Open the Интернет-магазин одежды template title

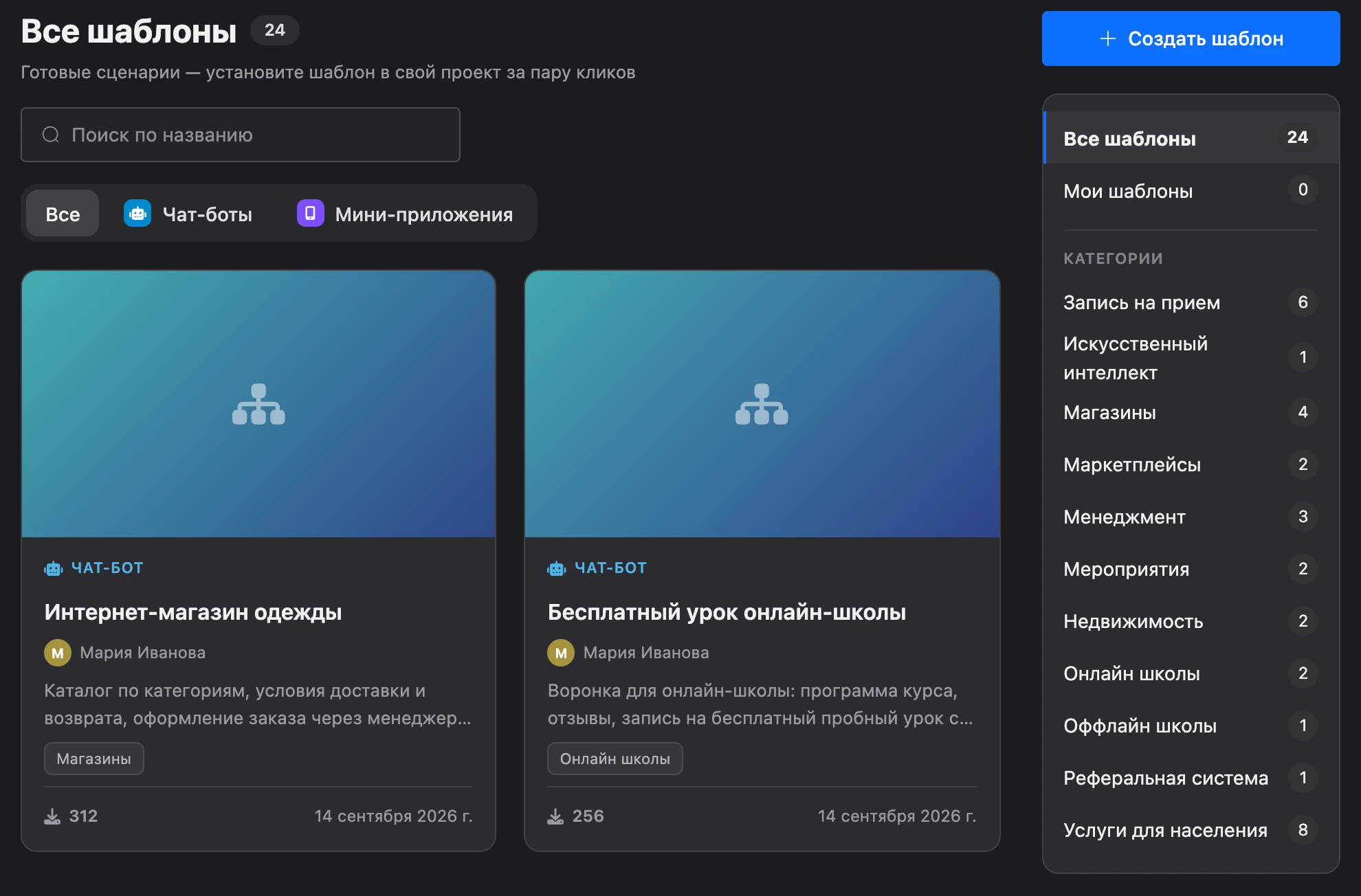pos(193,612)
